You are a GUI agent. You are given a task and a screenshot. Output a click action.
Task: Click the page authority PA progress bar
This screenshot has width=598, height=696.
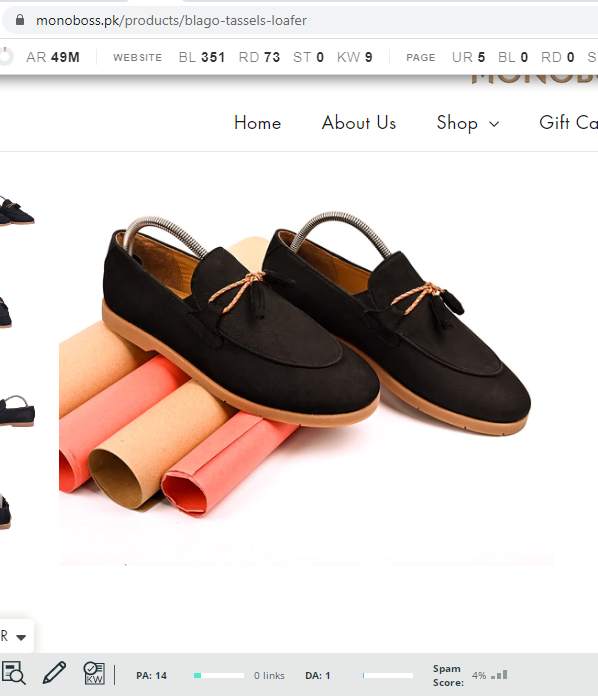[219, 675]
